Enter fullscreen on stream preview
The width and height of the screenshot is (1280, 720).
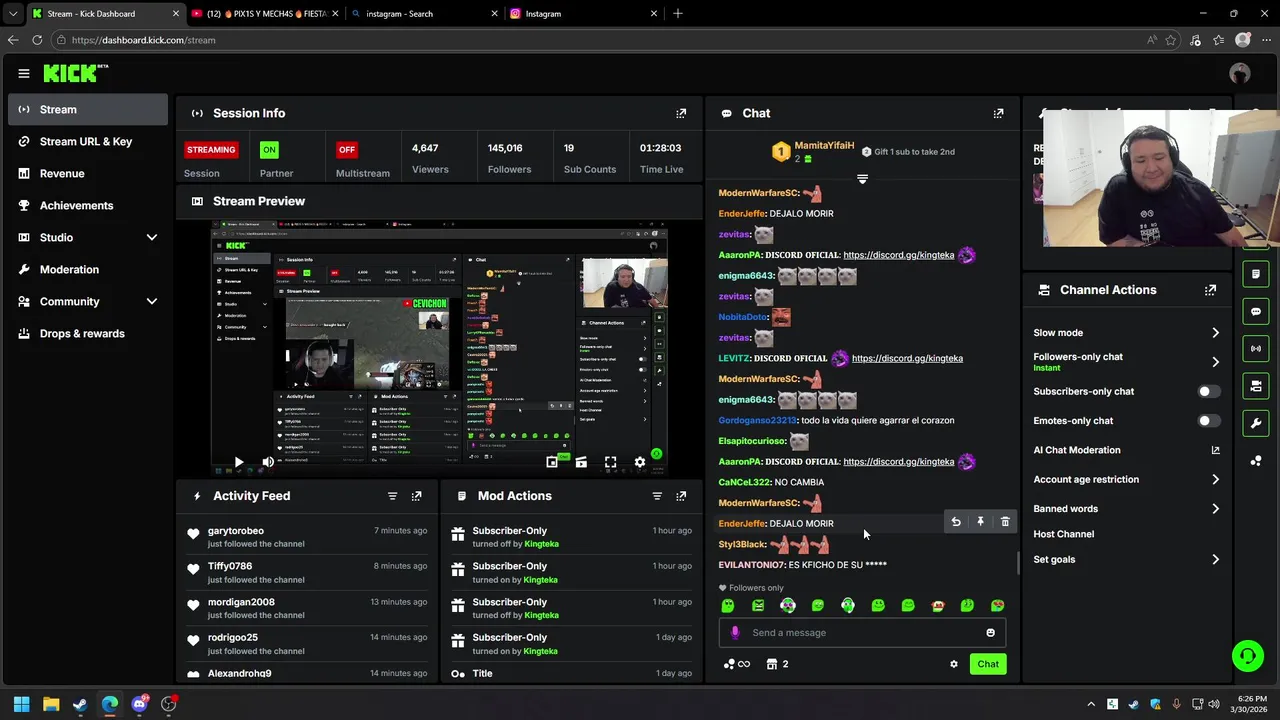(x=610, y=462)
